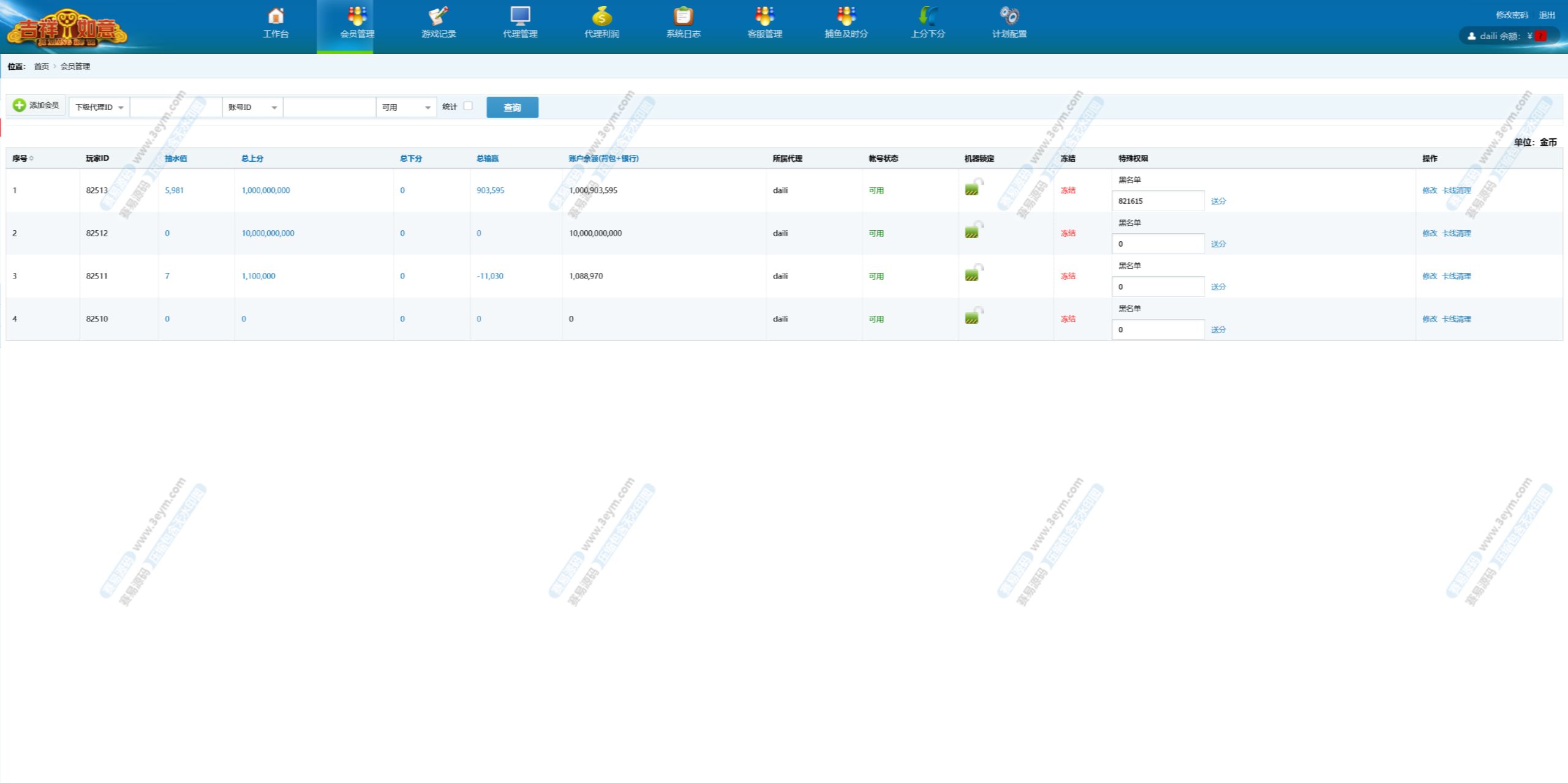Click the 查询 search button
Screen dimensions: 1568x783
tap(512, 108)
